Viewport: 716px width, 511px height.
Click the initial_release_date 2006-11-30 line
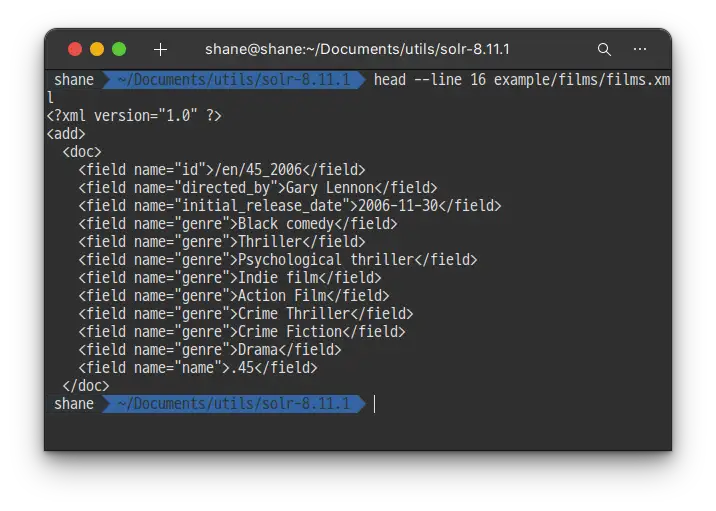tap(290, 206)
